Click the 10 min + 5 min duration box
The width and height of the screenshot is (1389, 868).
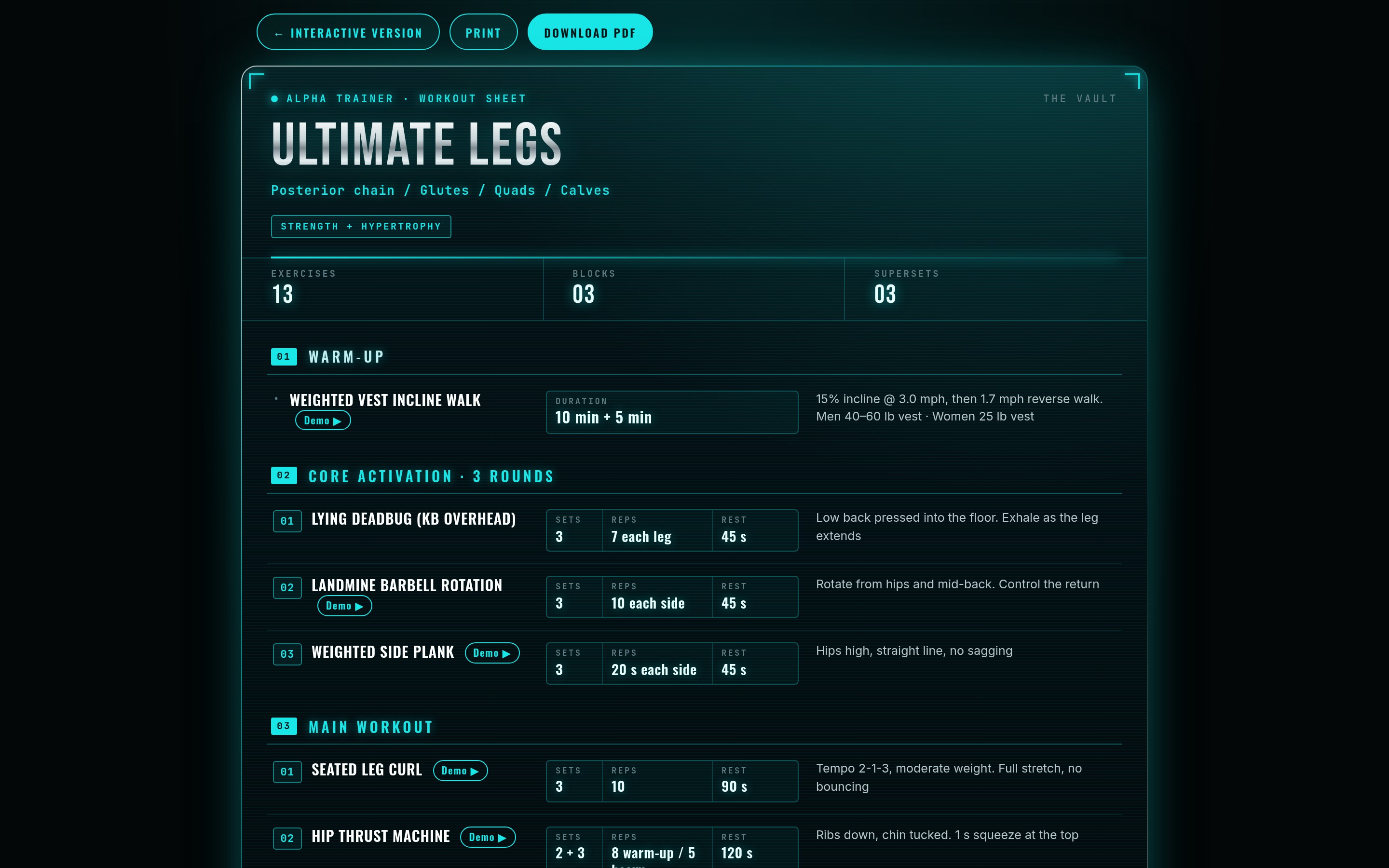pyautogui.click(x=672, y=412)
